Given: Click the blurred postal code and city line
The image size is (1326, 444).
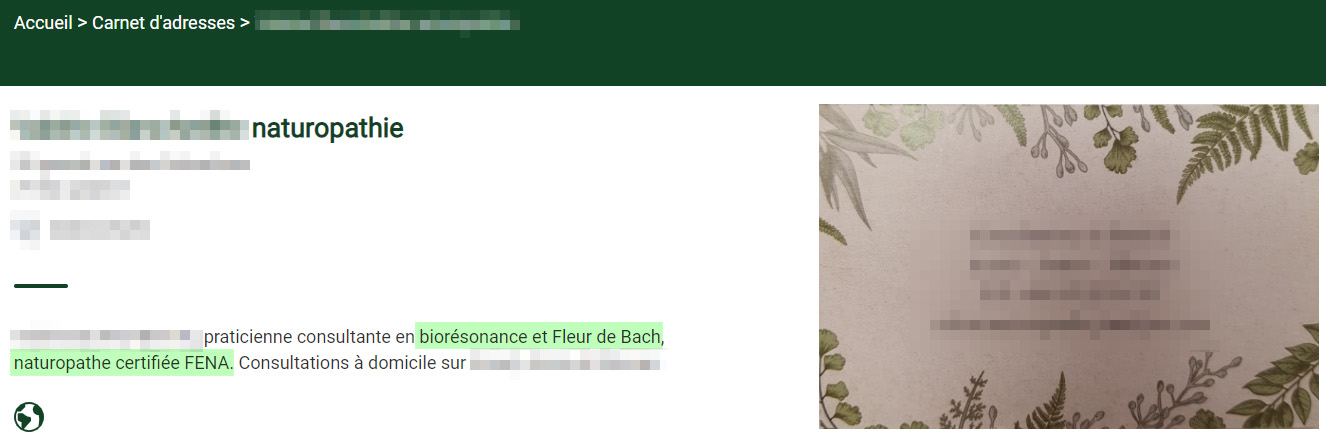Looking at the screenshot, I should click(x=70, y=188).
